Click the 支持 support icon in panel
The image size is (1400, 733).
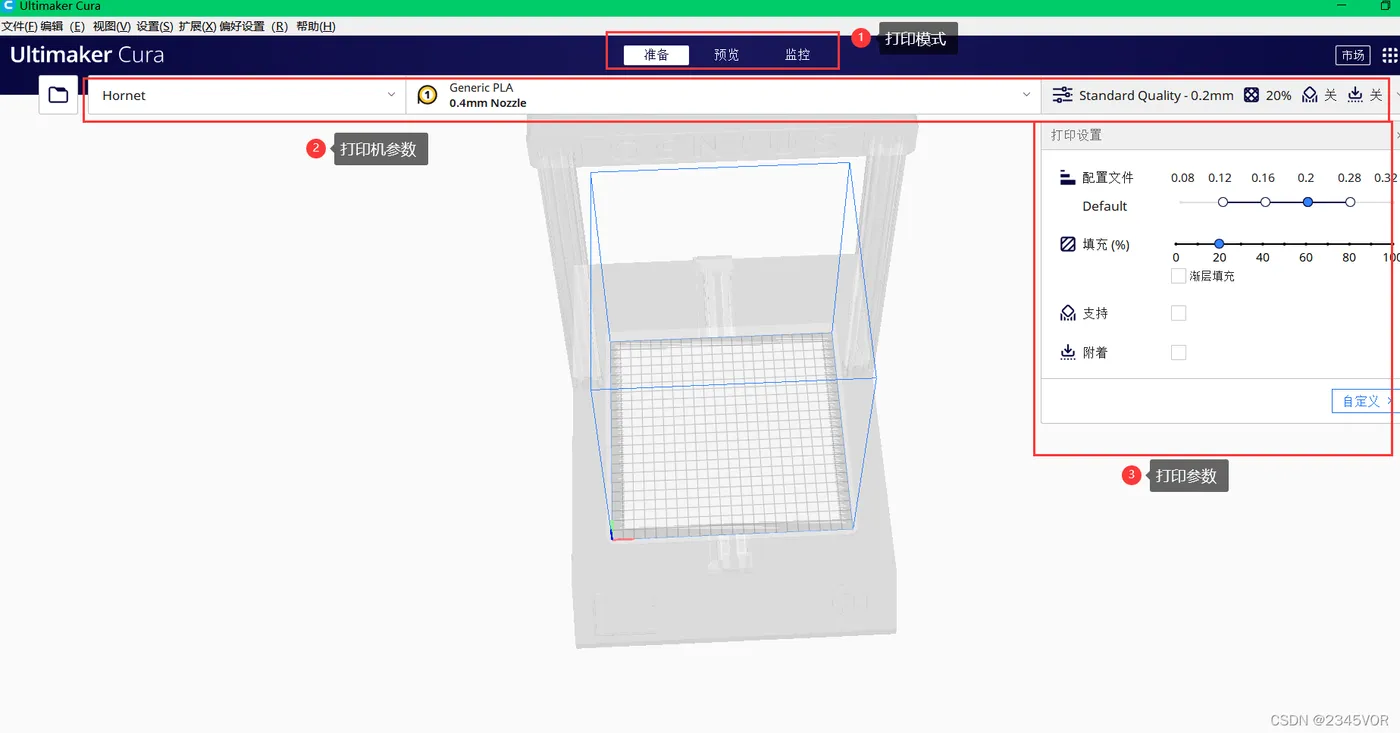(x=1068, y=313)
